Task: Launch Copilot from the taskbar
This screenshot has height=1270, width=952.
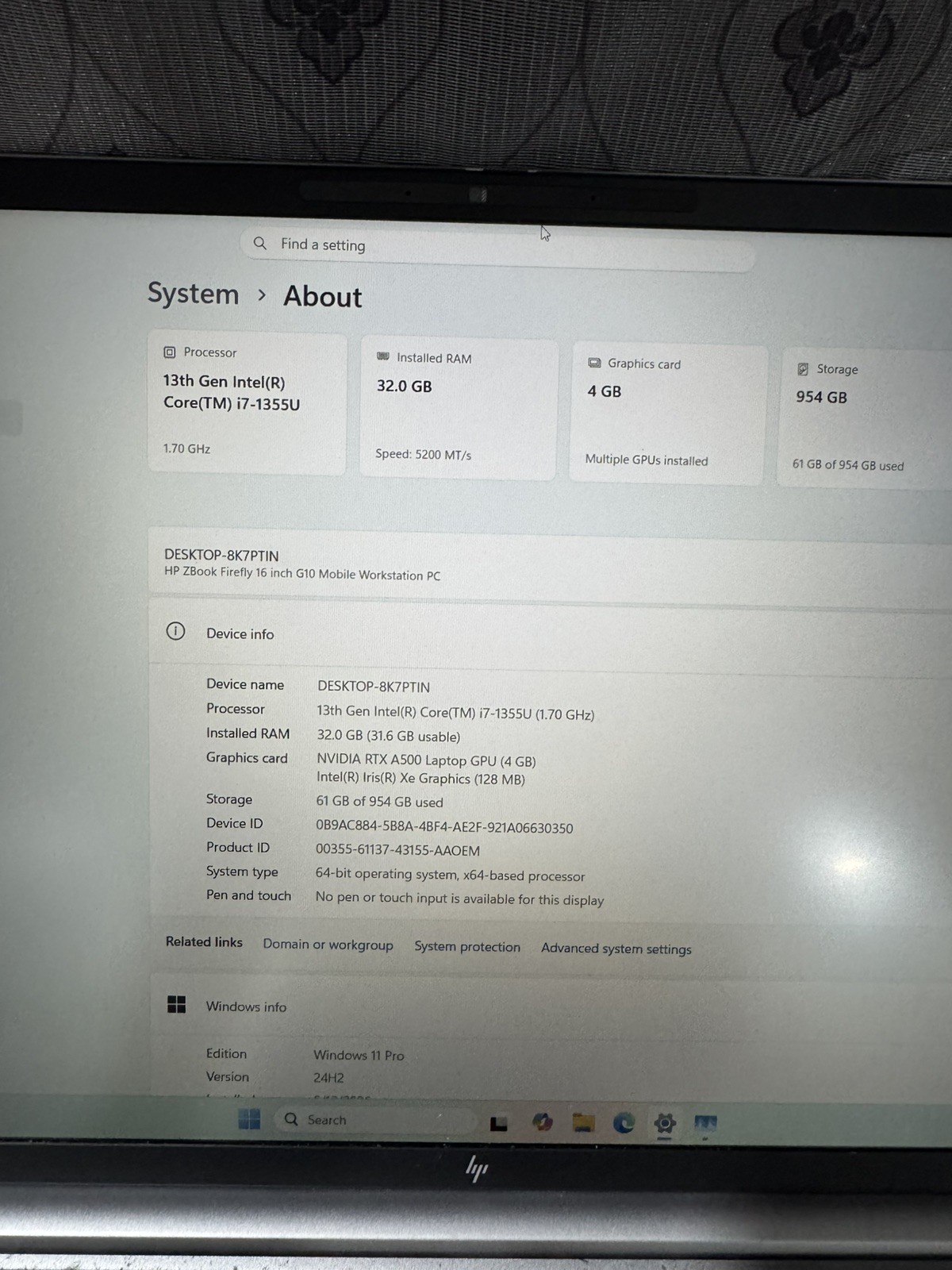Action: (542, 1122)
